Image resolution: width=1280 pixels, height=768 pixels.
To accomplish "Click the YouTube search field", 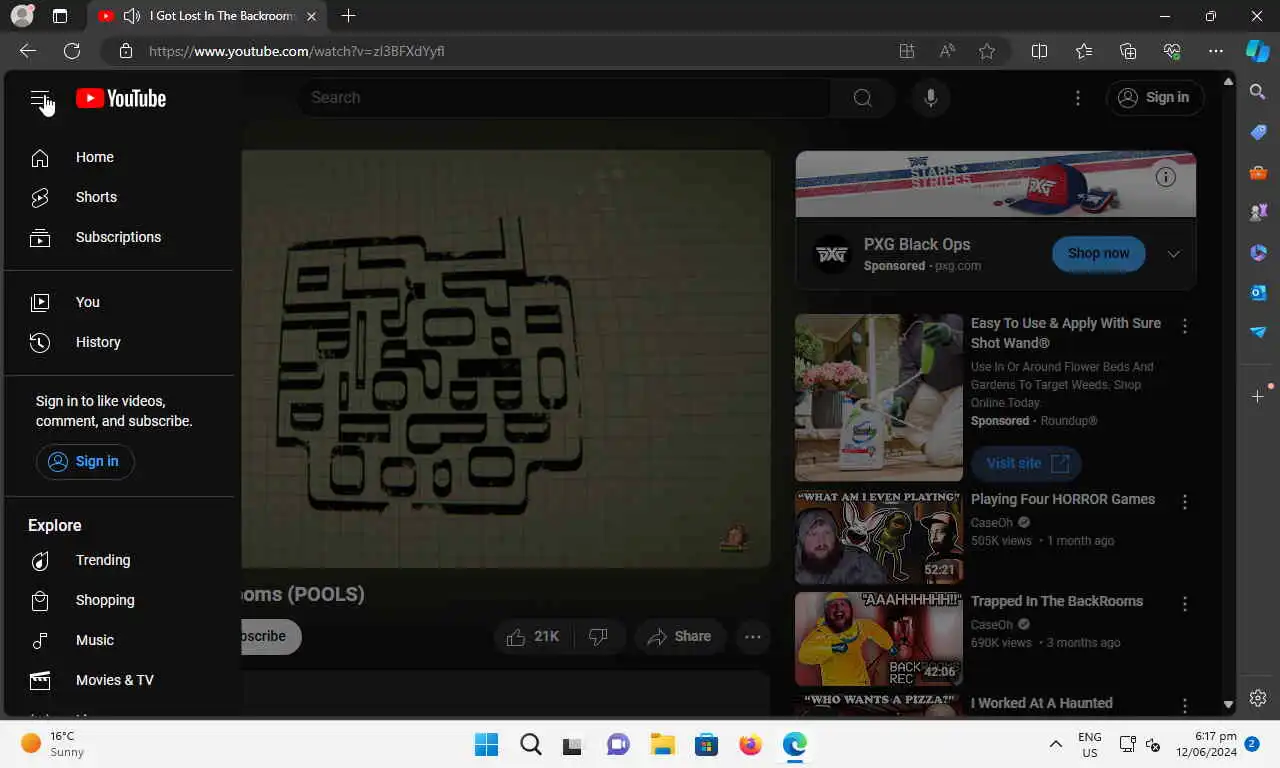I will (565, 97).
